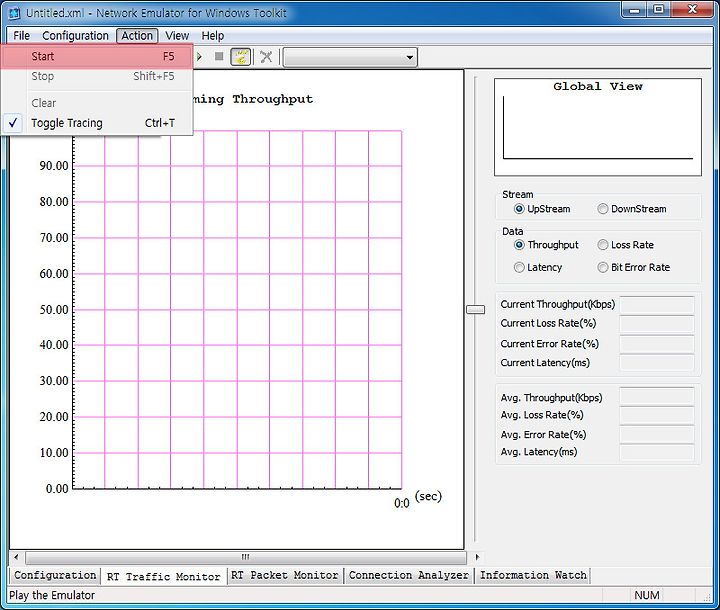
Task: Click the "Play the Emulator" status bar text
Action: point(52,595)
